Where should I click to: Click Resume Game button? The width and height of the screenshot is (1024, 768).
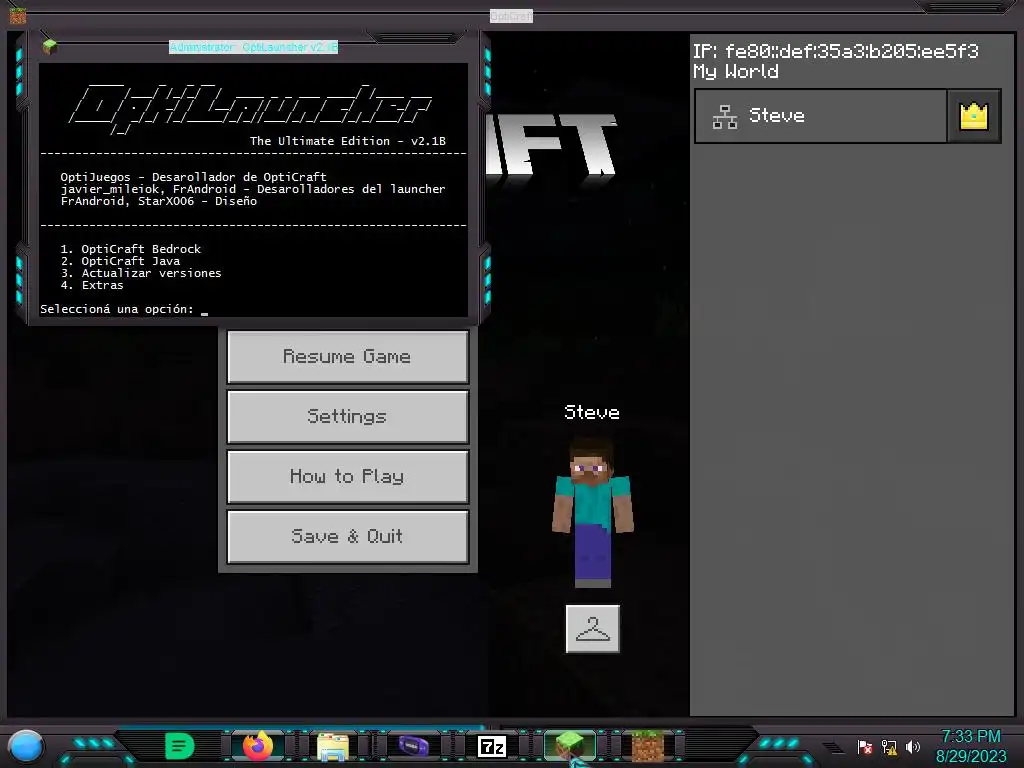[347, 357]
